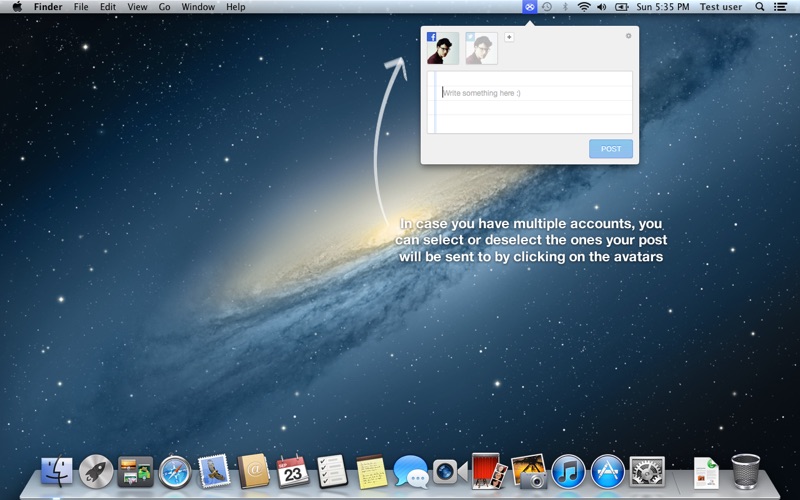
Task: Open Safari from the dock
Action: point(175,471)
